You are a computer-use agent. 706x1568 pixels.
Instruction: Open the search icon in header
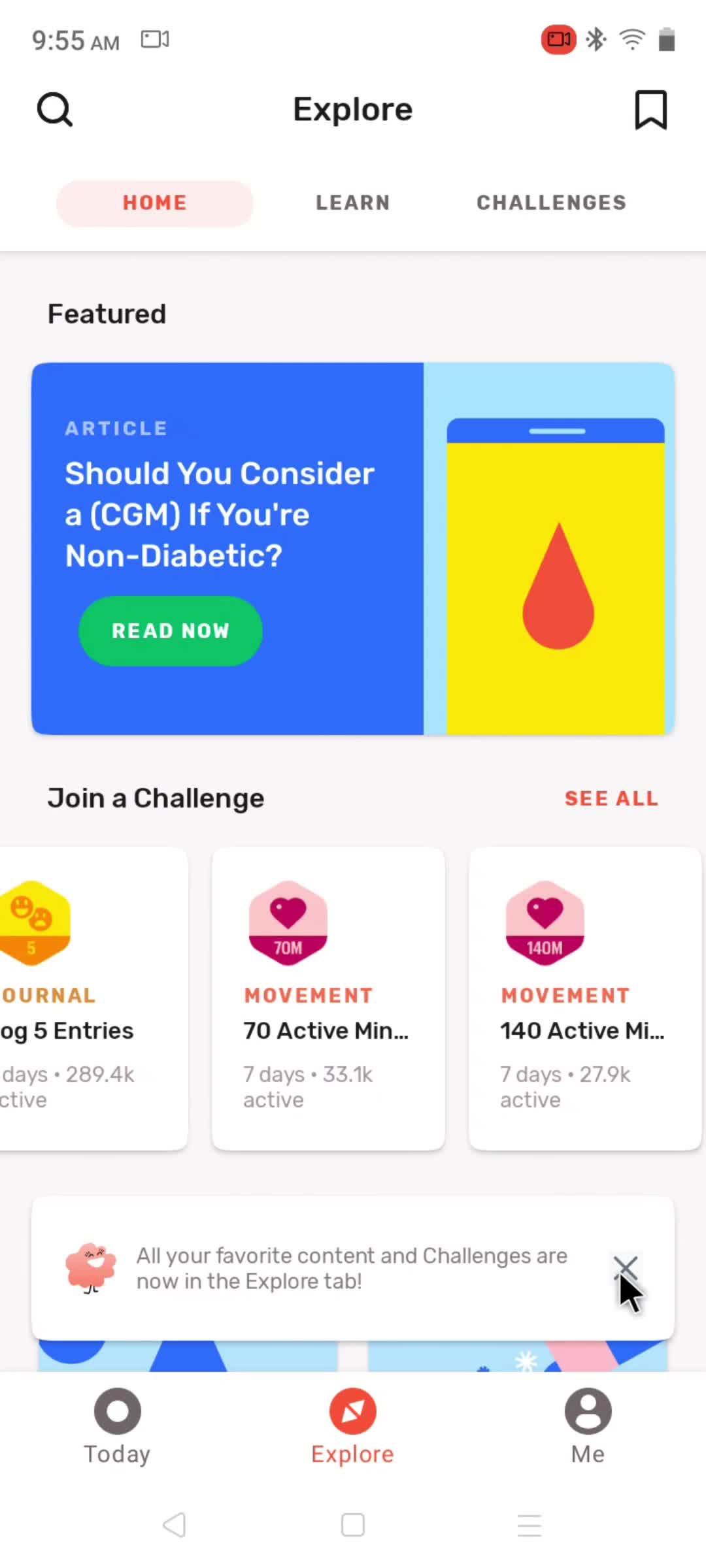click(x=55, y=110)
